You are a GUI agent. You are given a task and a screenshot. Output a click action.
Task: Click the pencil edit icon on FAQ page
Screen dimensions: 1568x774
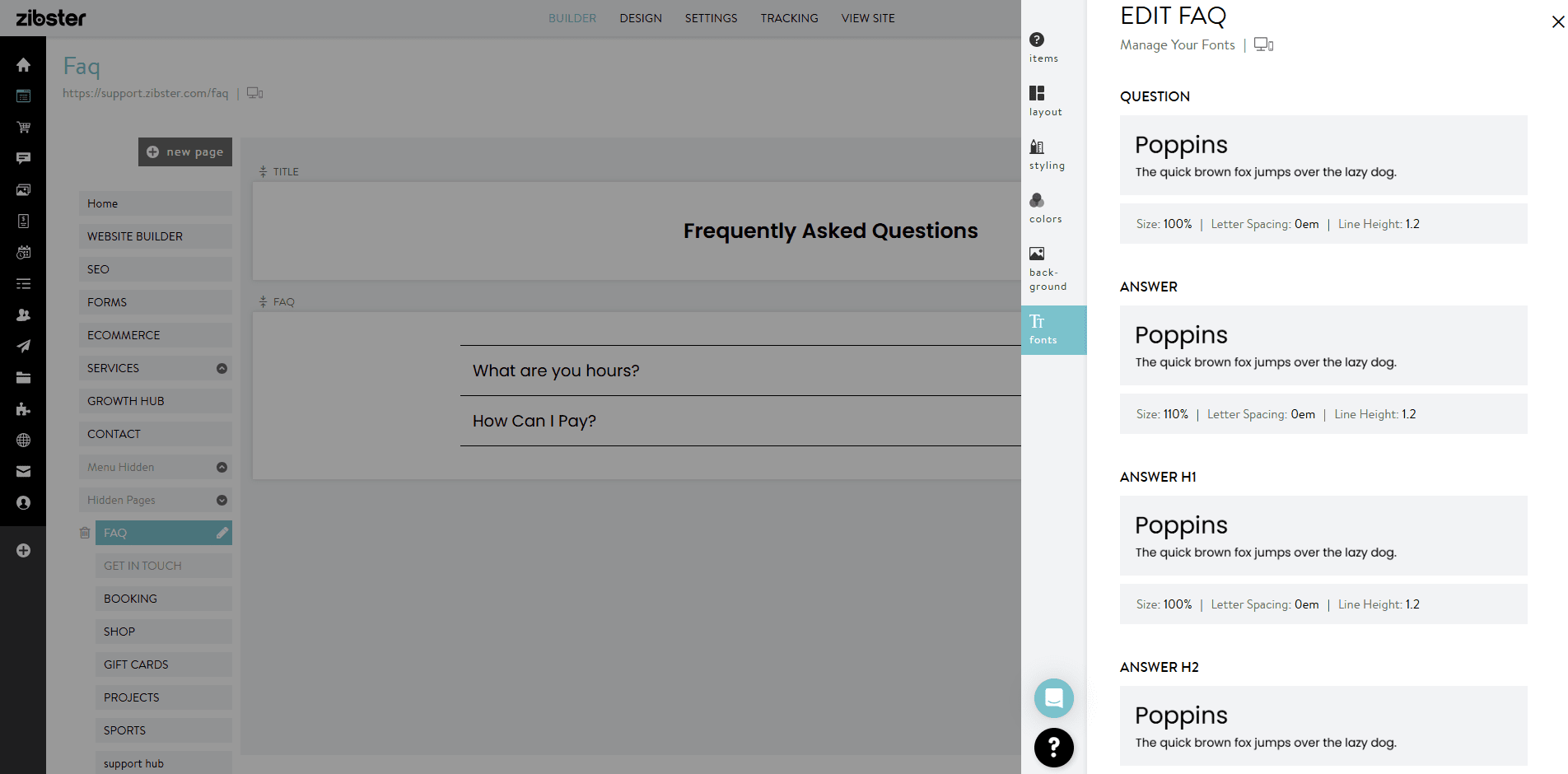[222, 533]
